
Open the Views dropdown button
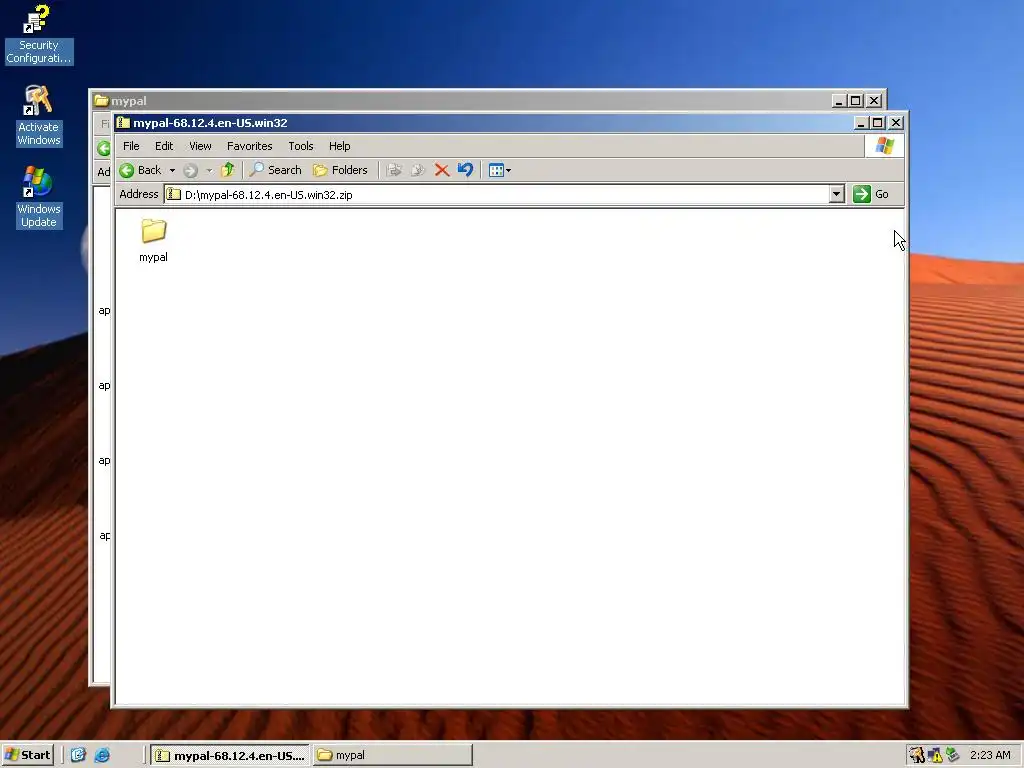click(500, 170)
